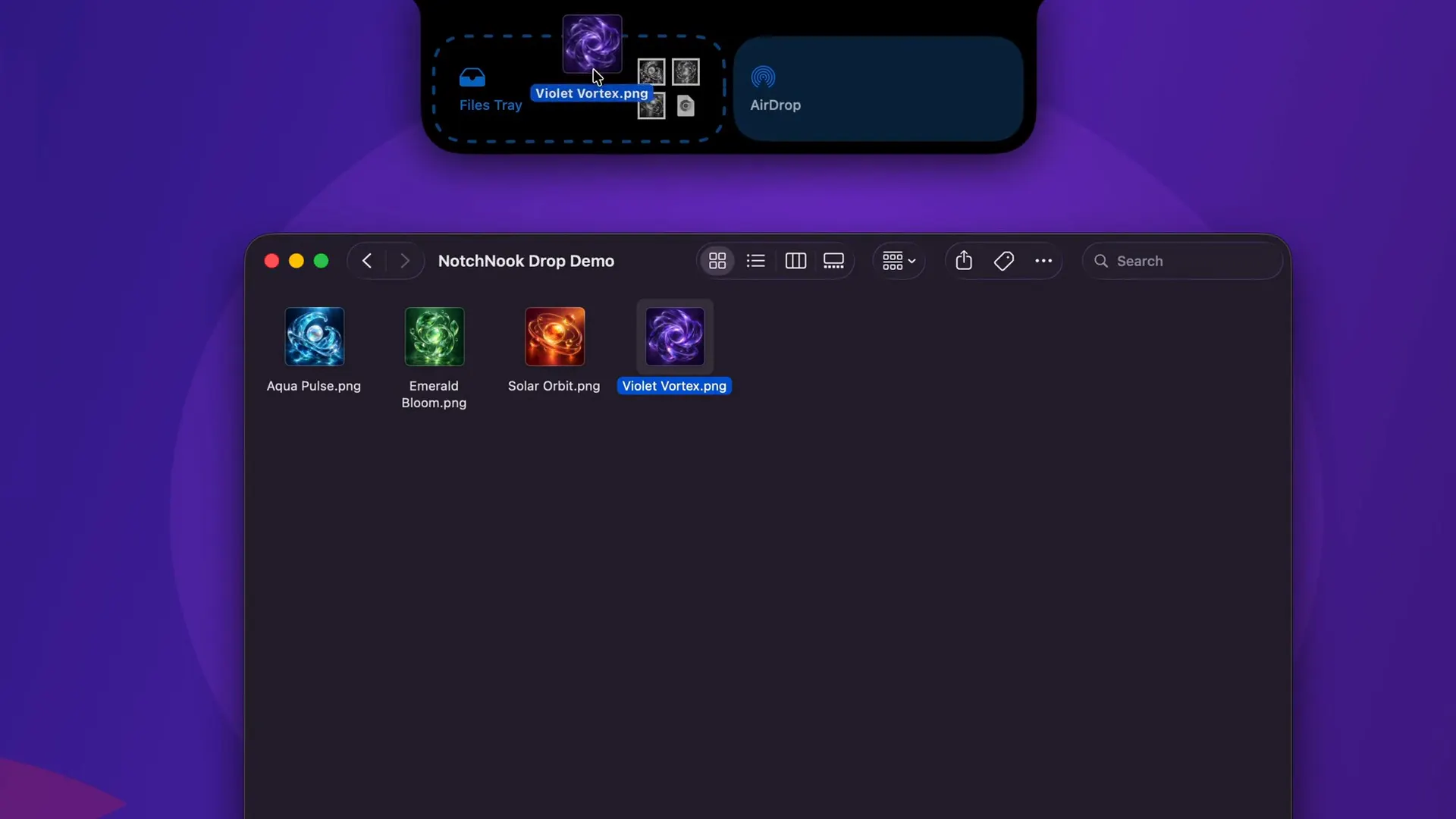Click the tag icon to edit tags
The image size is (1456, 819).
(x=1003, y=261)
